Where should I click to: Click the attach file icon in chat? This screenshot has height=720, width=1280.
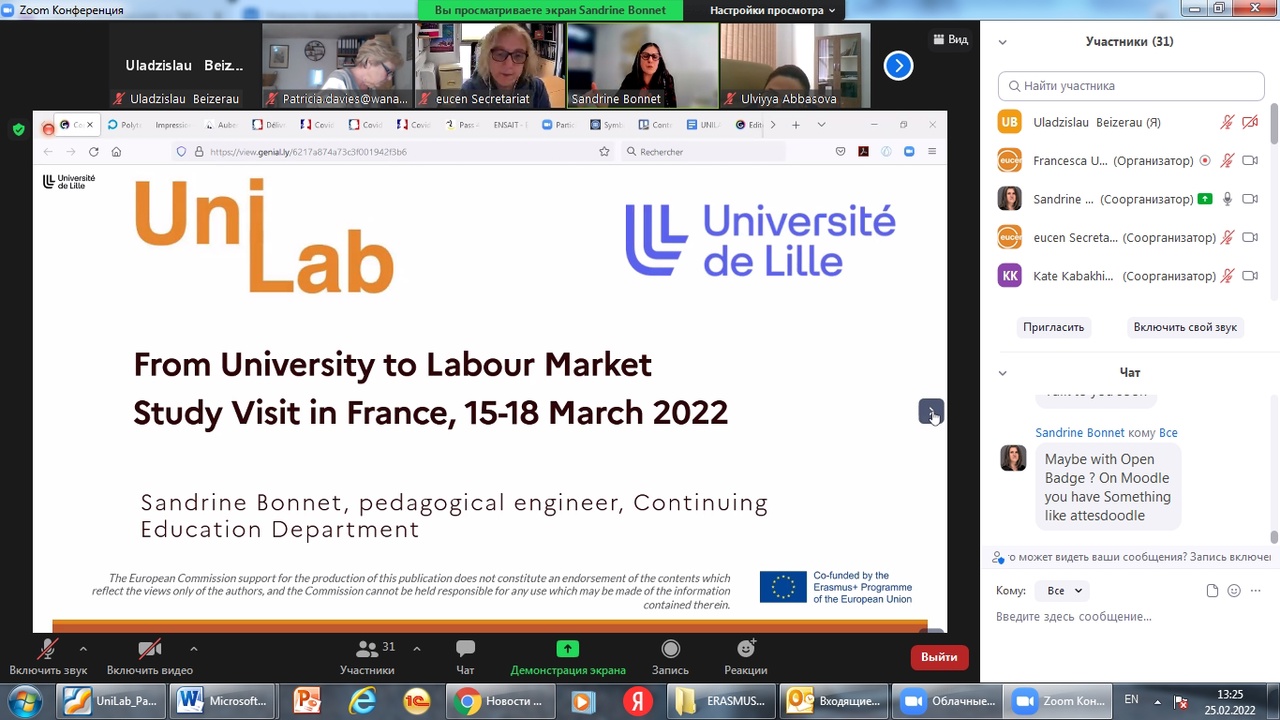tap(1212, 591)
